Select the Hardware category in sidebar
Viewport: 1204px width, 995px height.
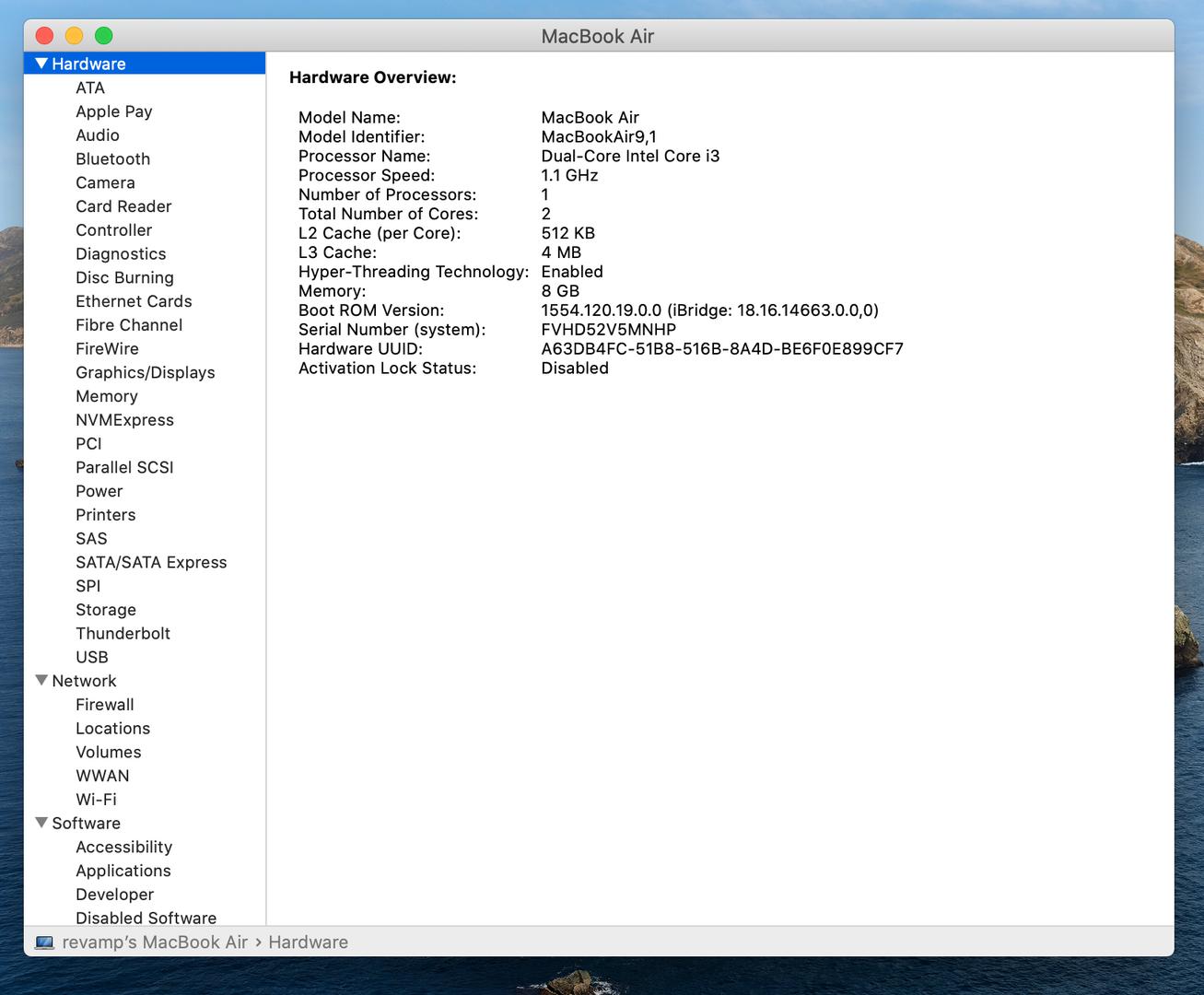coord(145,64)
